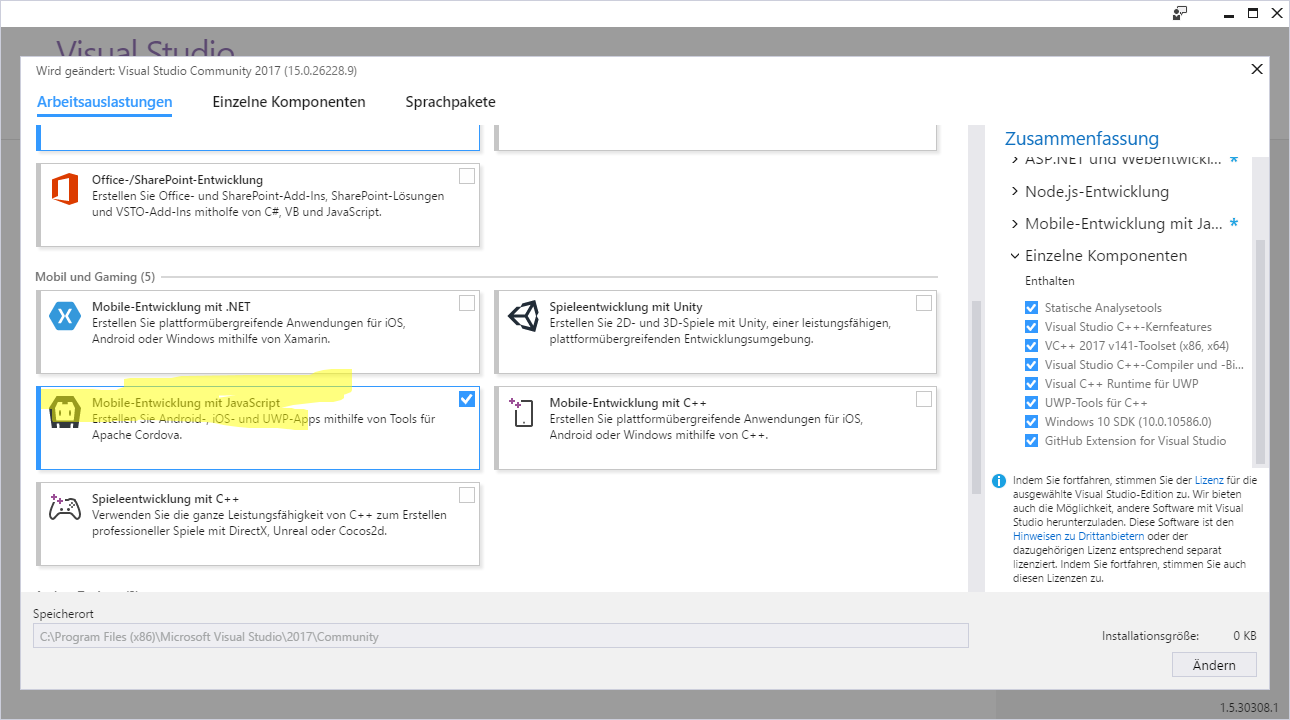1290x720 pixels.
Task: Enable Spieleentwicklung mit Unity workload
Action: 924,303
